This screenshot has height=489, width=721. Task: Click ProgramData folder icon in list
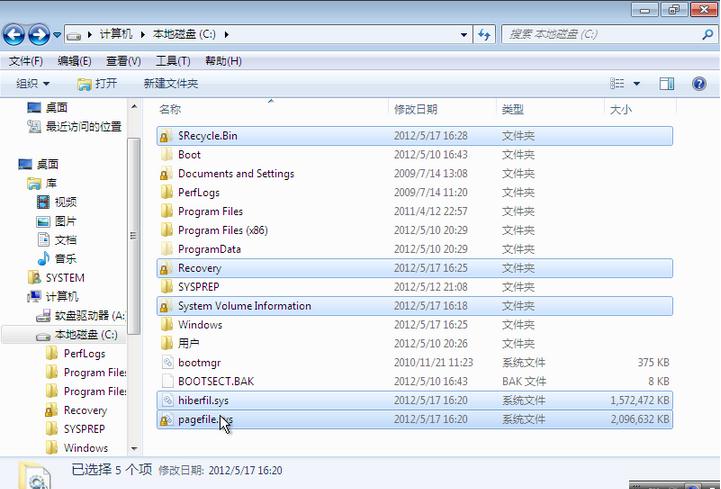[166, 249]
